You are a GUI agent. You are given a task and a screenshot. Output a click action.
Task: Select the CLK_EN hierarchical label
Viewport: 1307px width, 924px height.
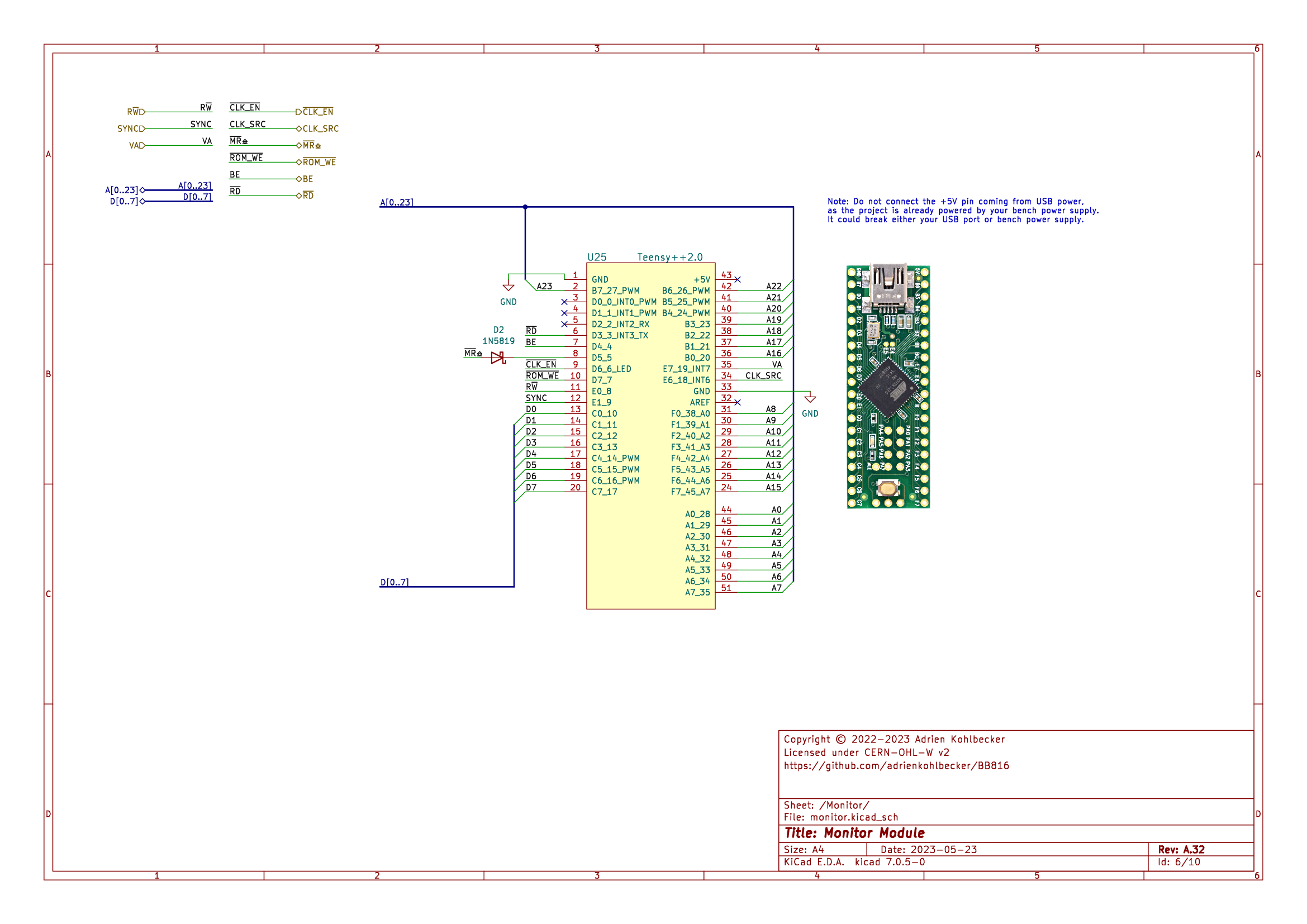[317, 112]
